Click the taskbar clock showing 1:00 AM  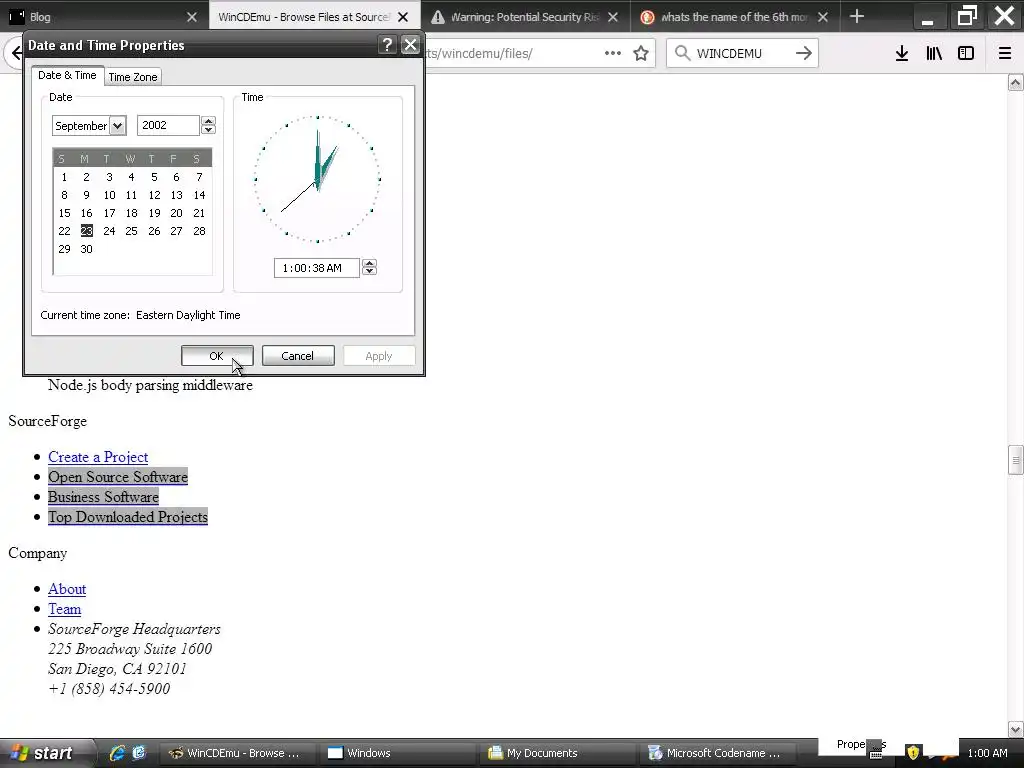click(987, 753)
